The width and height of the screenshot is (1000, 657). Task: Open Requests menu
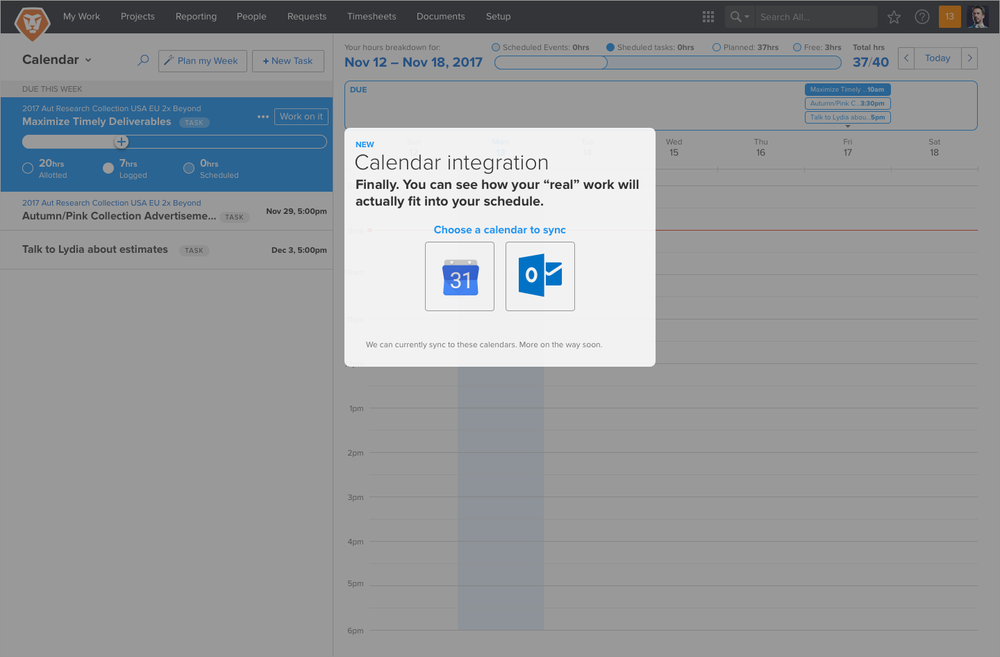pyautogui.click(x=307, y=17)
